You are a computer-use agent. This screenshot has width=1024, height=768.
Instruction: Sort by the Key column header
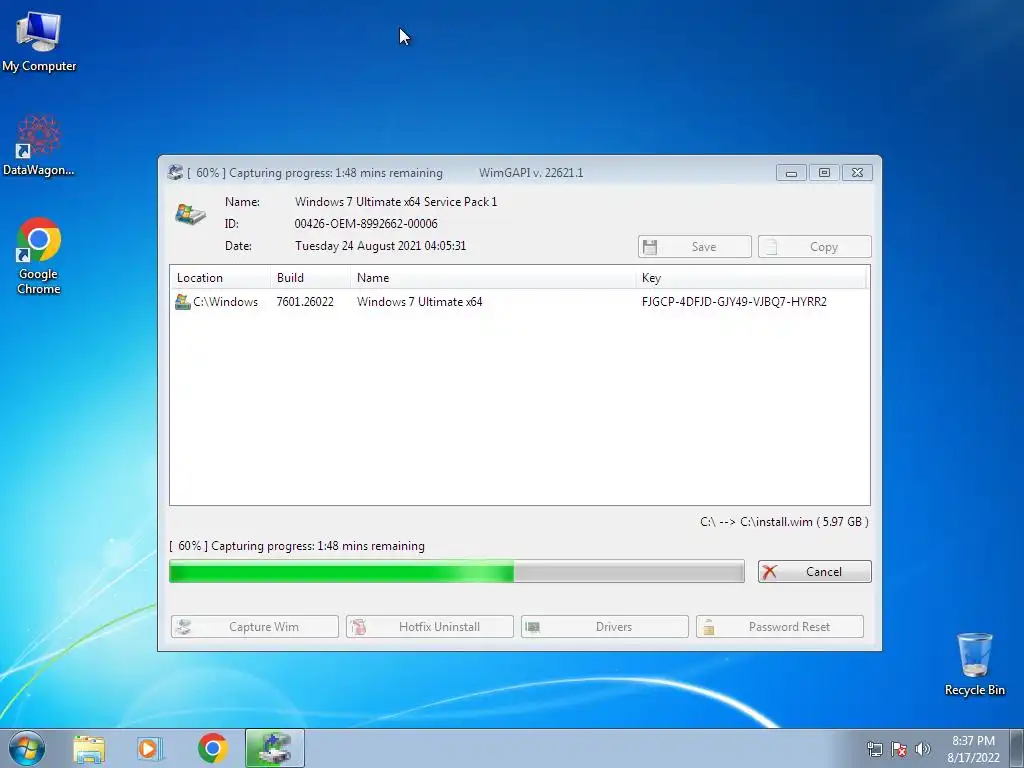coord(751,278)
